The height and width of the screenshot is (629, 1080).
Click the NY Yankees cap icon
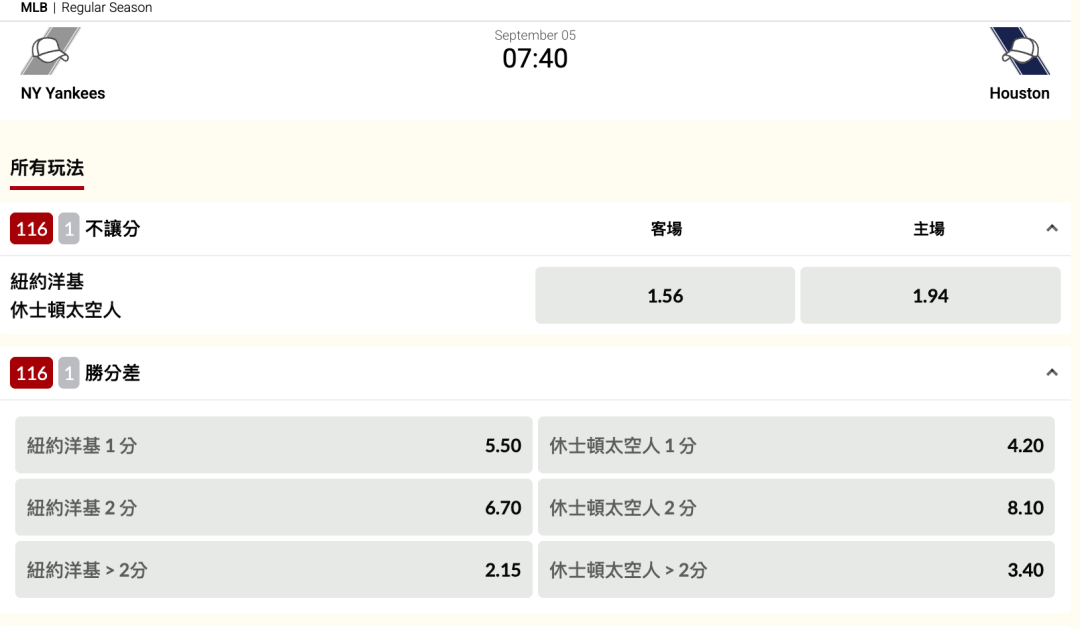point(50,51)
